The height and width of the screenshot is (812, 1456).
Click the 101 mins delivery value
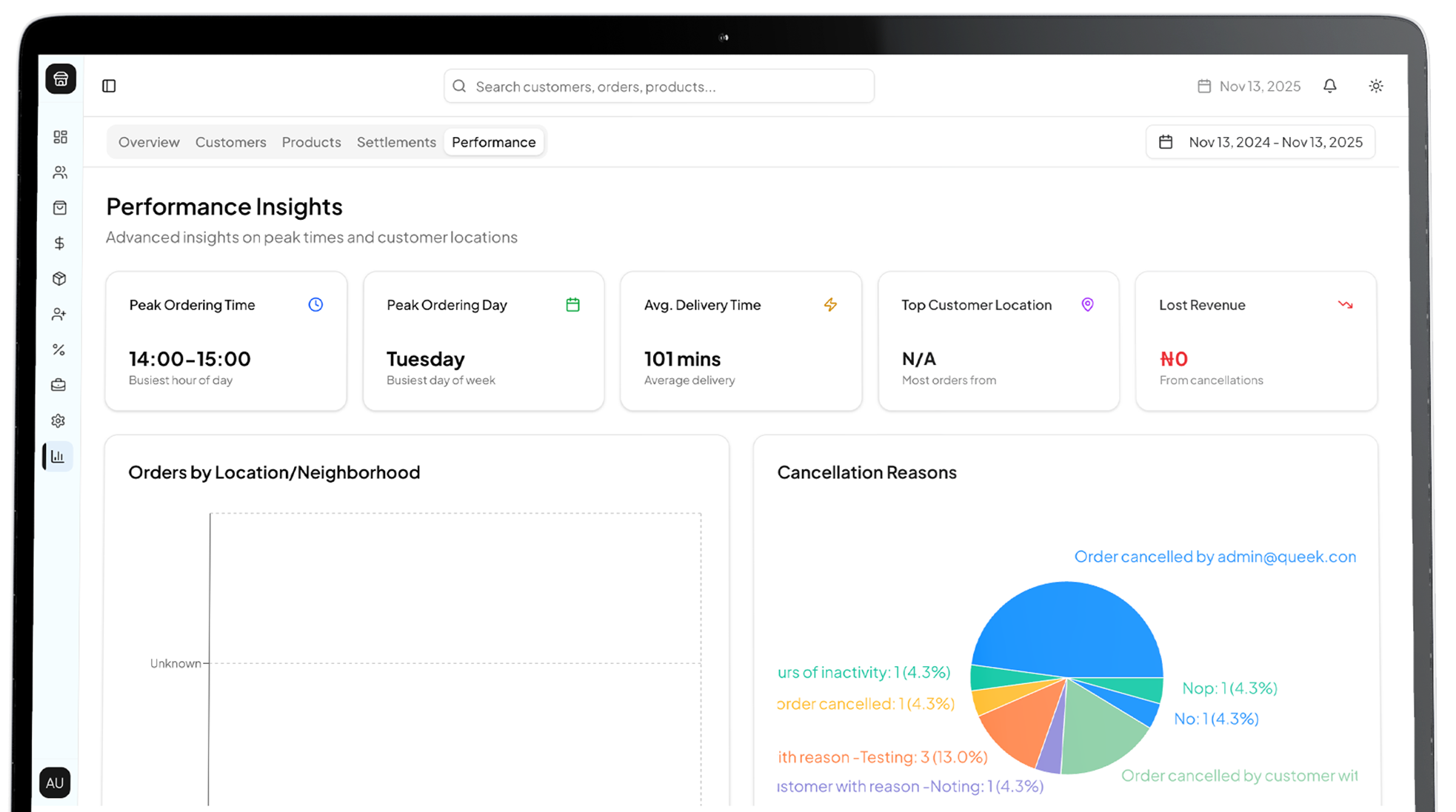pos(682,359)
